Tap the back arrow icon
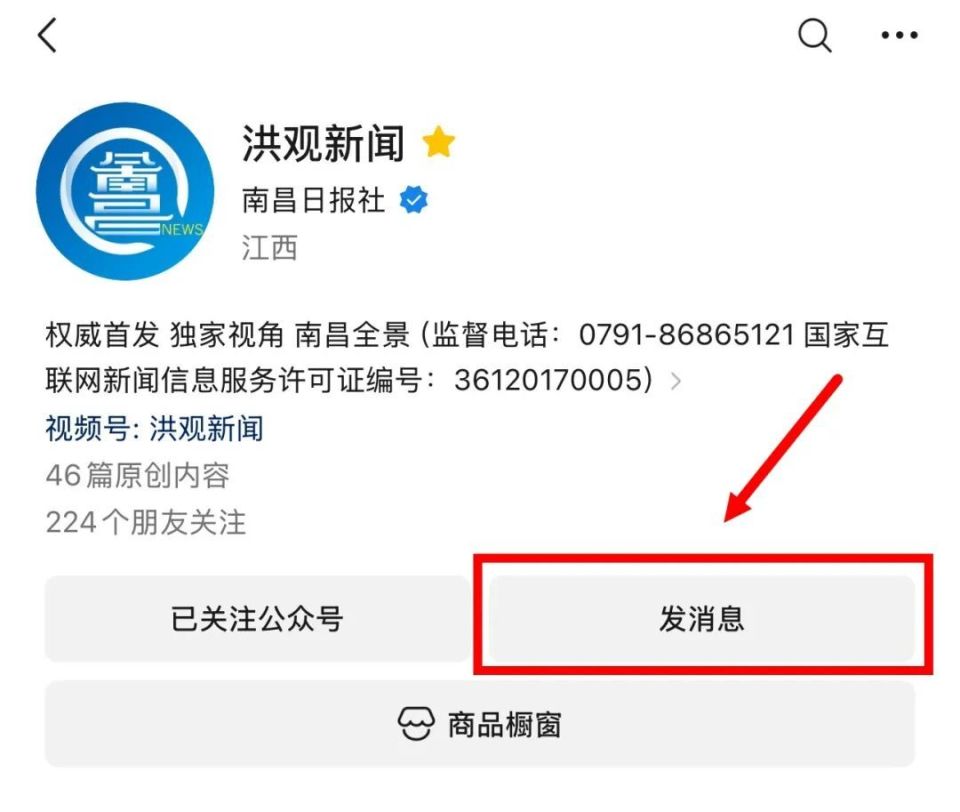This screenshot has width=960, height=812. [47, 35]
